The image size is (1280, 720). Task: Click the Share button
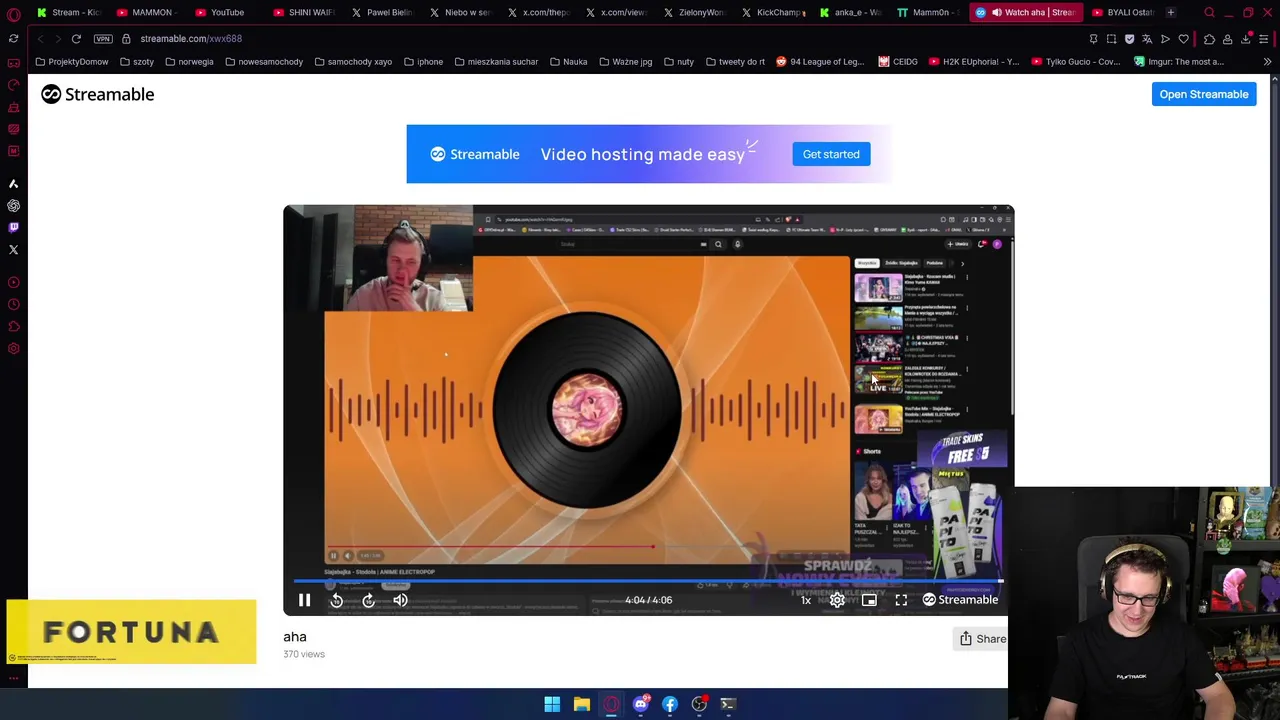[983, 639]
